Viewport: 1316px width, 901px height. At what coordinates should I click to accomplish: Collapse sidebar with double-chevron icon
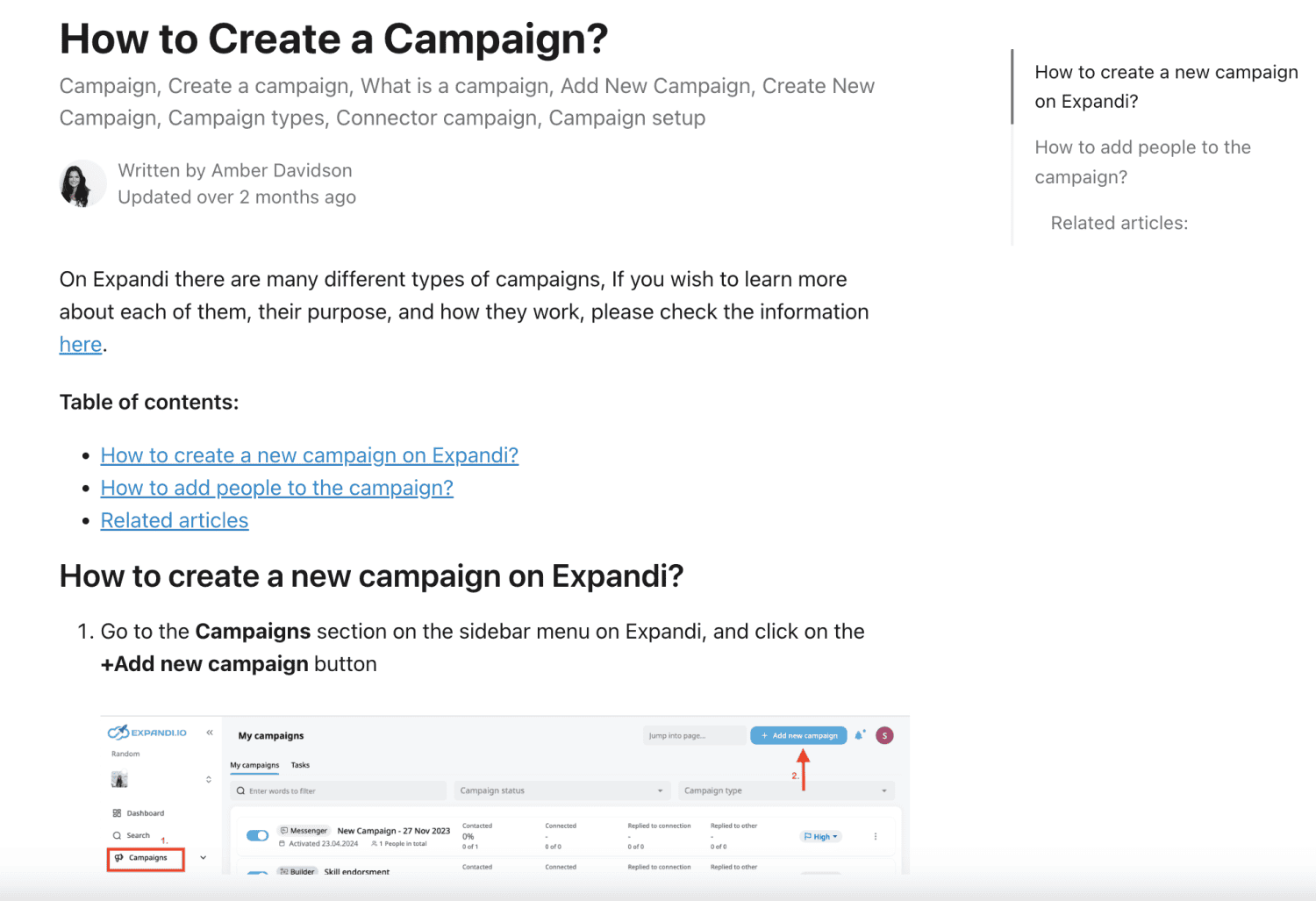pyautogui.click(x=210, y=733)
